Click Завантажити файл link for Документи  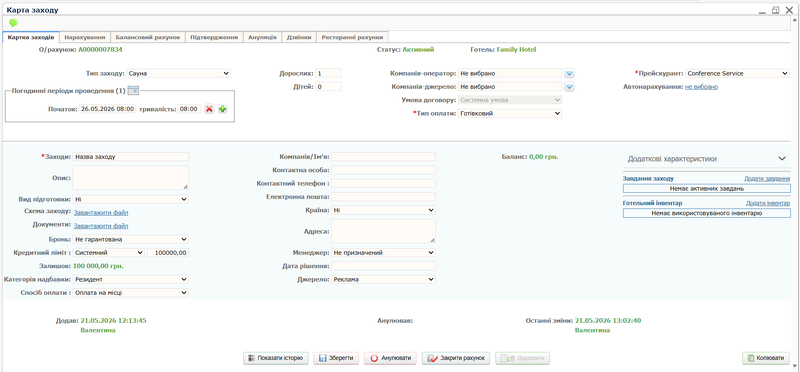[x=101, y=226]
